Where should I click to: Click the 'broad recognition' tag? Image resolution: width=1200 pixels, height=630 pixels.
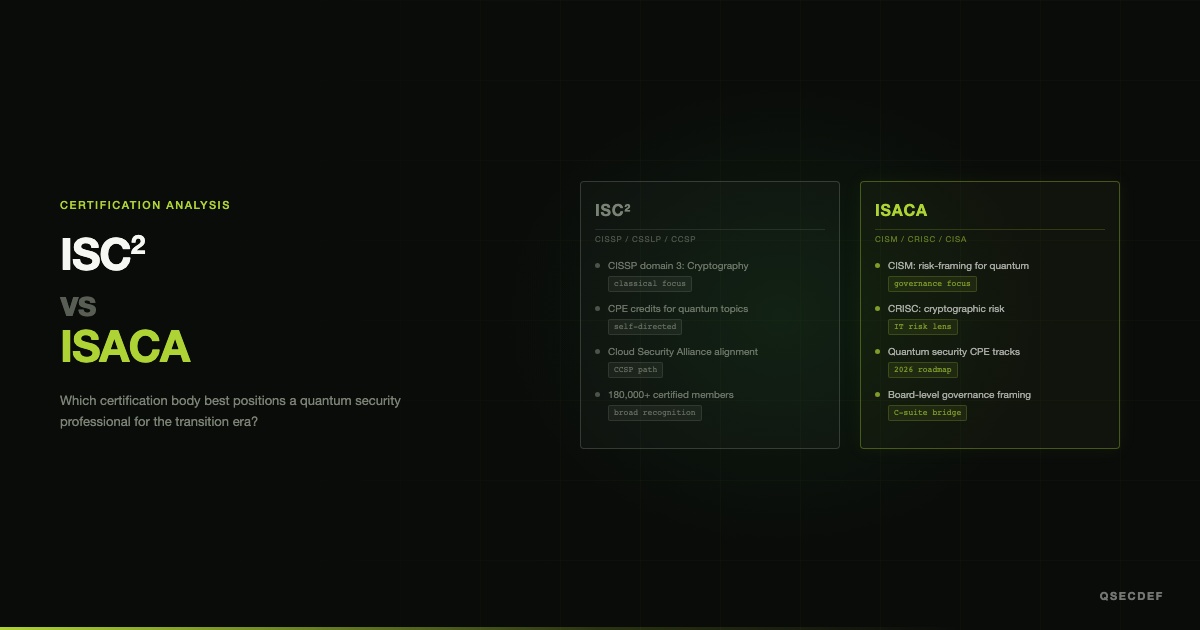click(x=655, y=413)
